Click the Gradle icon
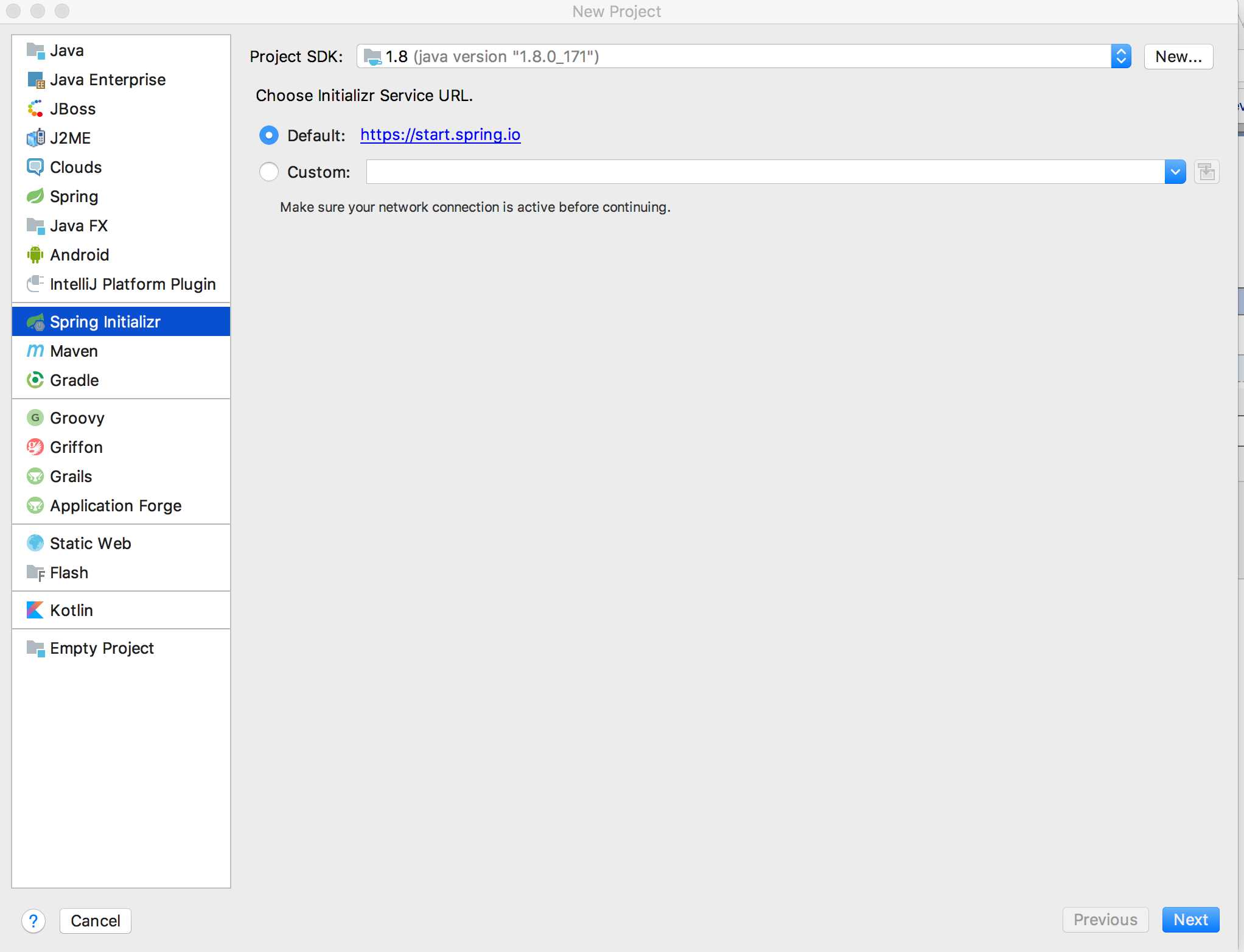This screenshot has height=952, width=1244. (35, 380)
